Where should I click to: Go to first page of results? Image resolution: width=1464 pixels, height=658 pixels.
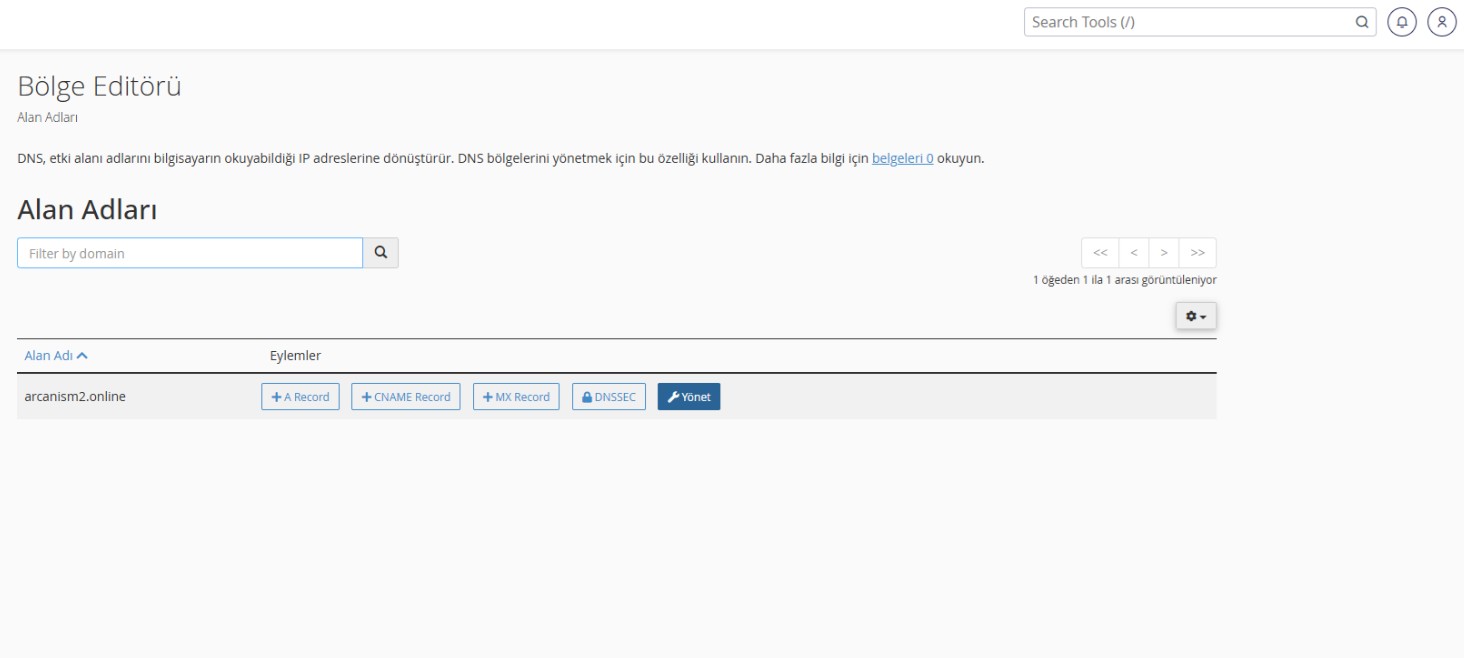tap(1100, 253)
